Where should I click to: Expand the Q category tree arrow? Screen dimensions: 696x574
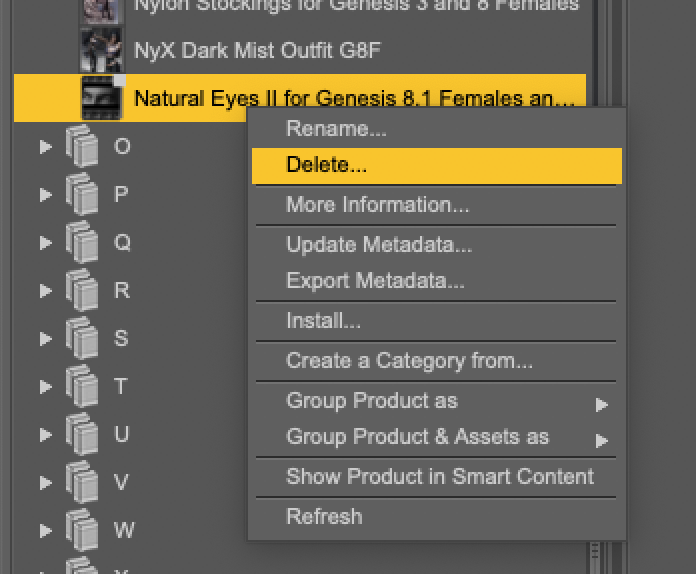[45, 243]
